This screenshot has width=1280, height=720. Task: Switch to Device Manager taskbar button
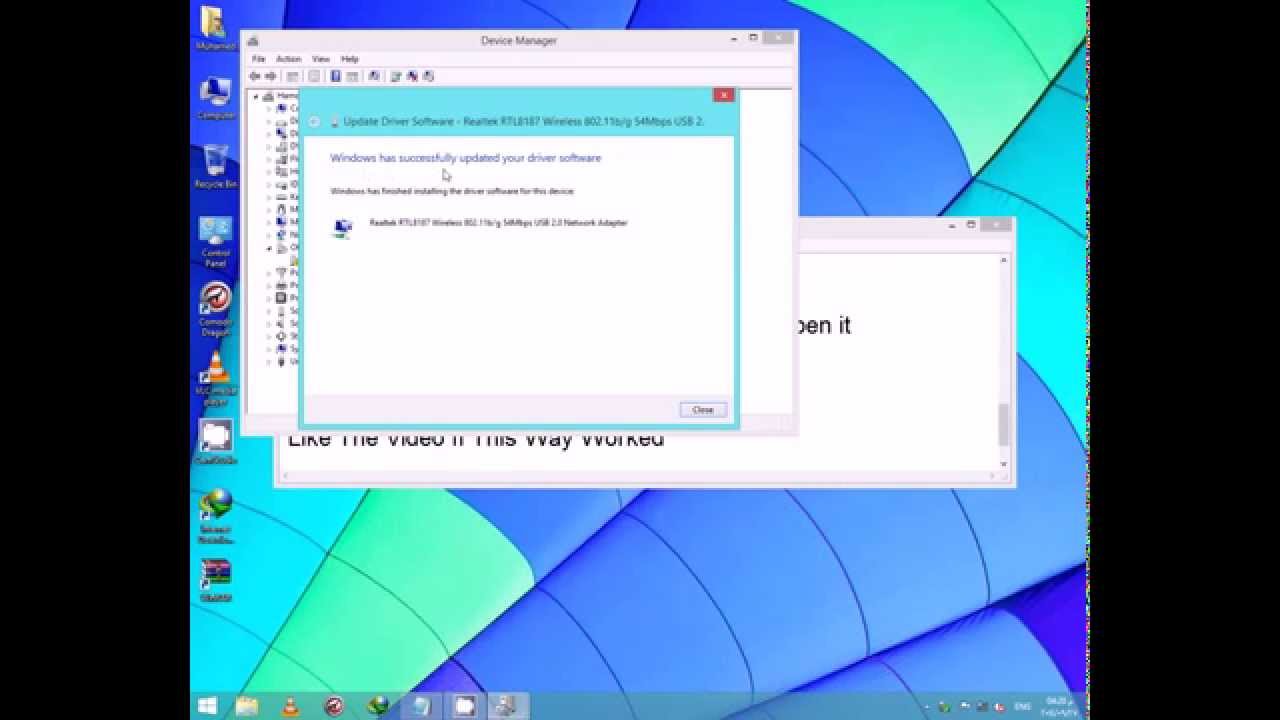click(x=508, y=706)
